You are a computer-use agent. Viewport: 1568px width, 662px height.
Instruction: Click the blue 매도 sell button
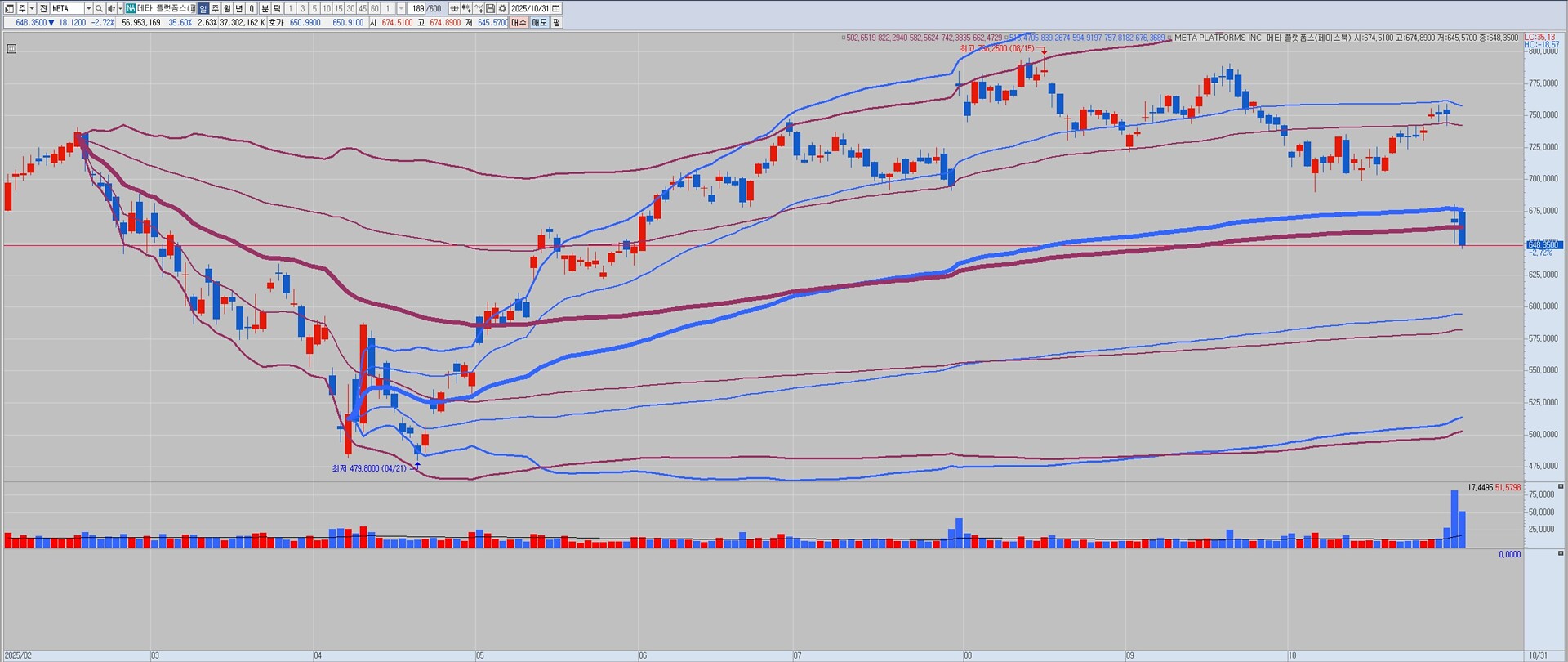click(539, 22)
